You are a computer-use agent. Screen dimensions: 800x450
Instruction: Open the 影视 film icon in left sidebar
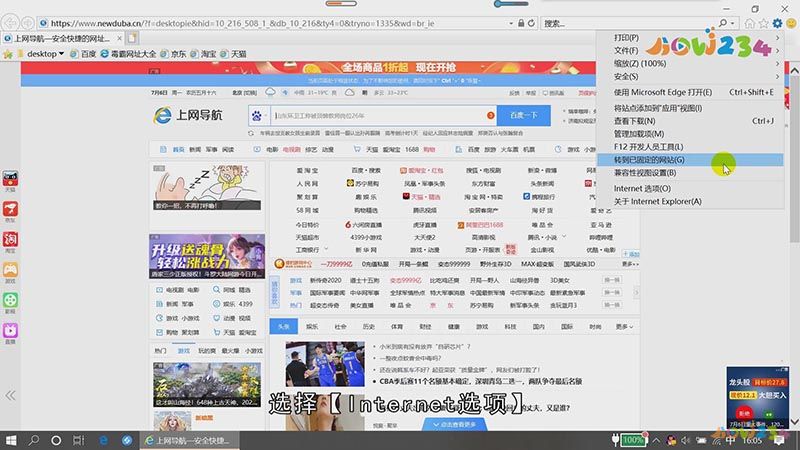pyautogui.click(x=10, y=300)
